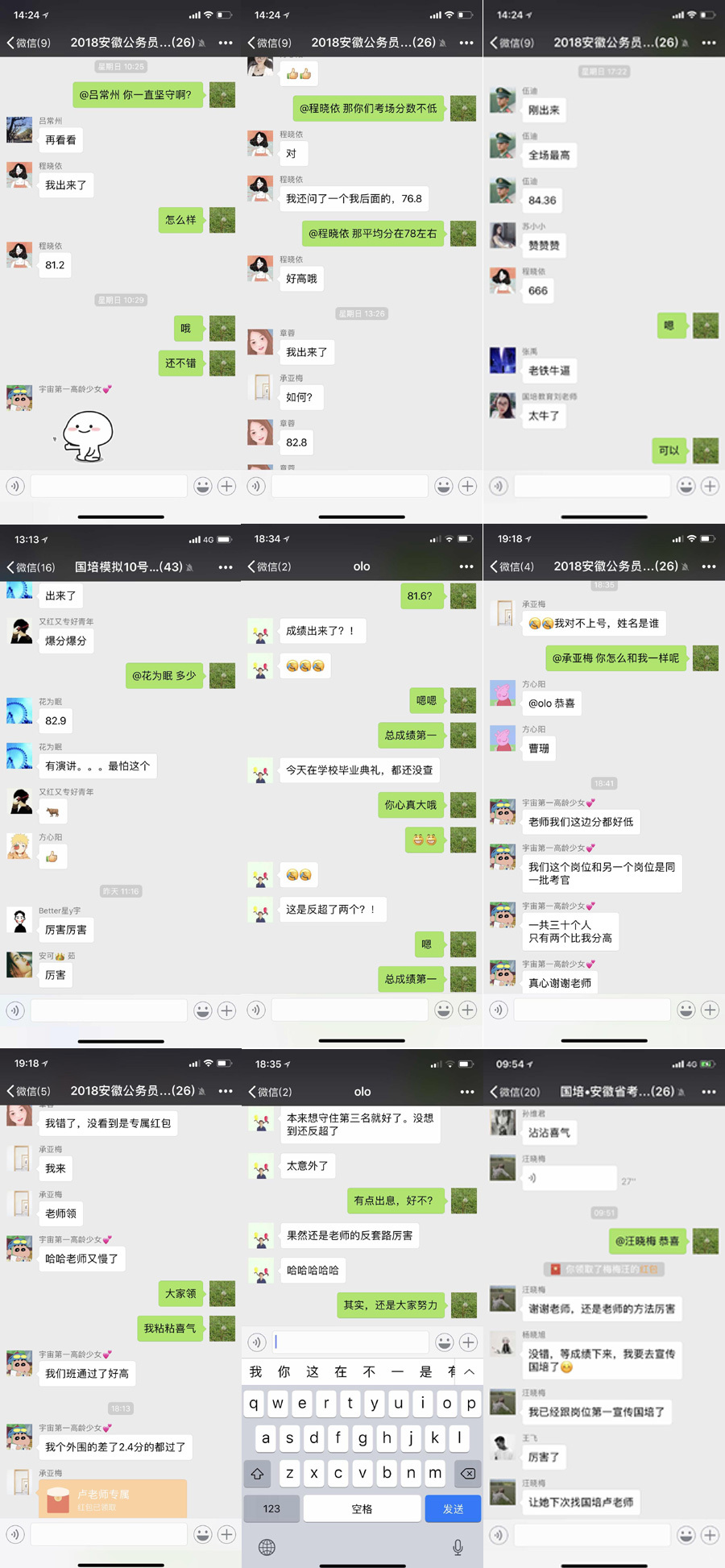The width and height of the screenshot is (725, 1568).
Task: Tap the 123 number key
Action: pyautogui.click(x=271, y=1508)
